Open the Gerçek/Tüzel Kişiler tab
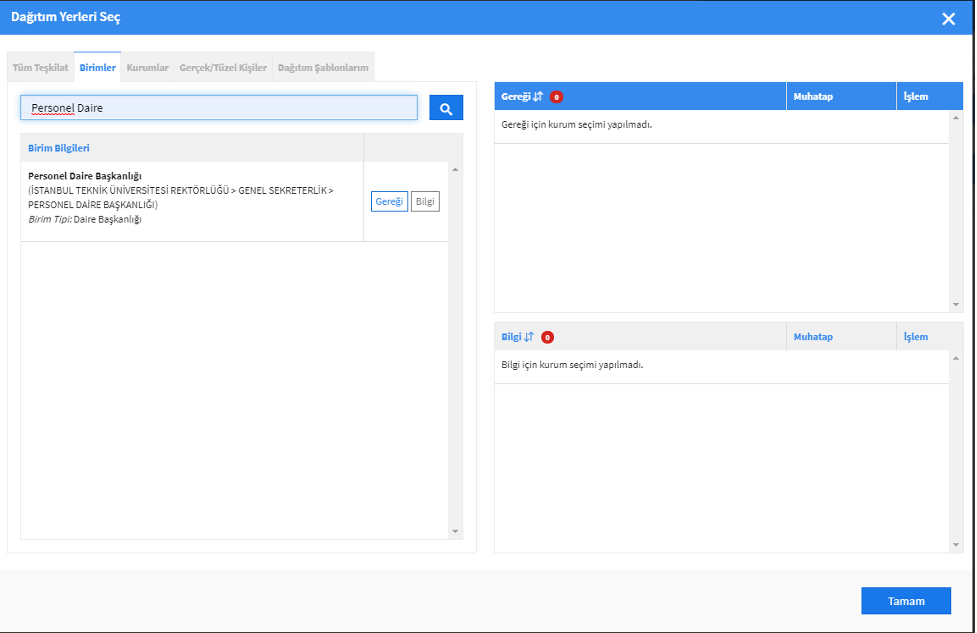Screen dimensions: 977x633 (x=223, y=67)
